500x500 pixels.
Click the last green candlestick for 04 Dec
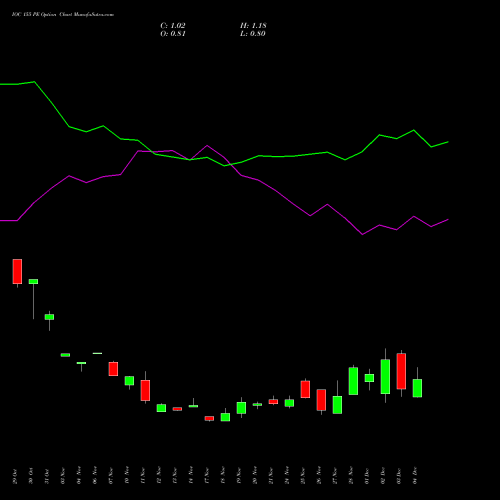[x=417, y=388]
